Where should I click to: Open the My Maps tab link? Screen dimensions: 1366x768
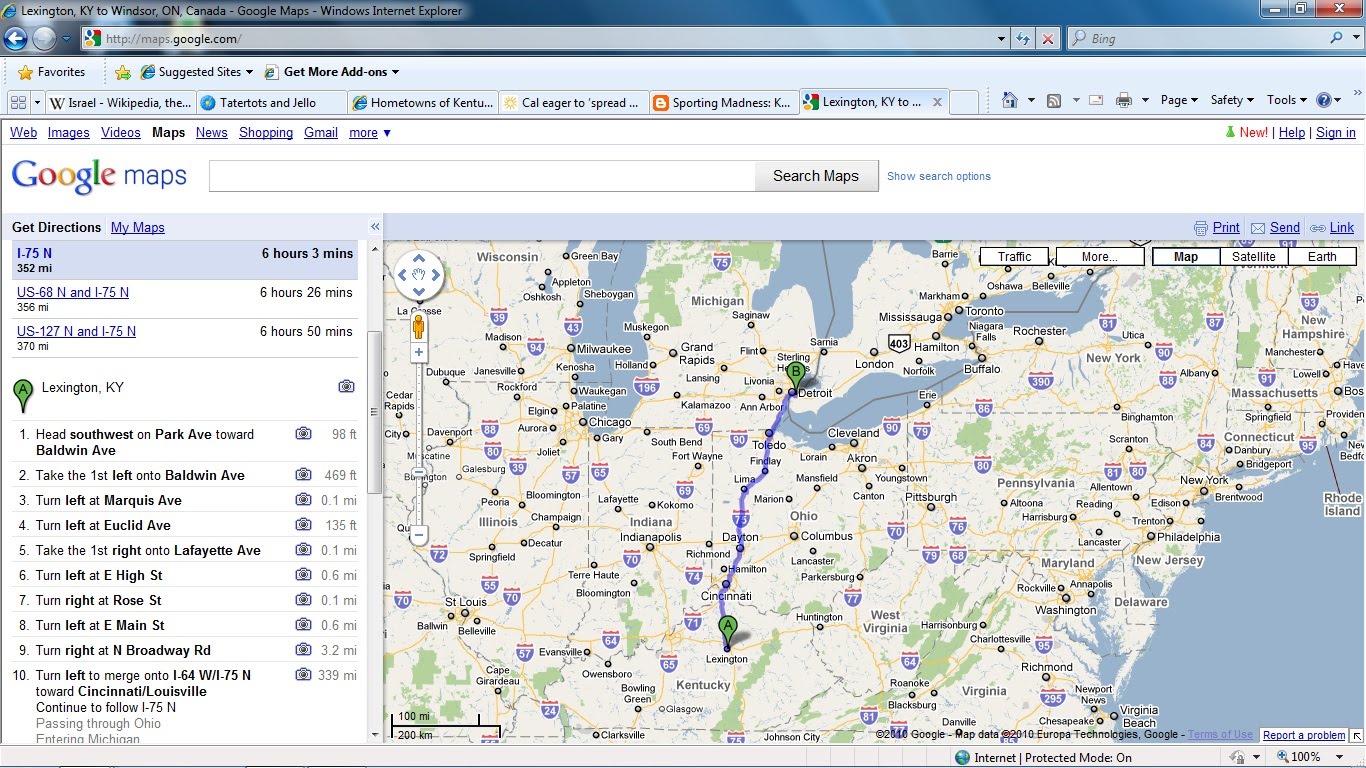[x=137, y=227]
